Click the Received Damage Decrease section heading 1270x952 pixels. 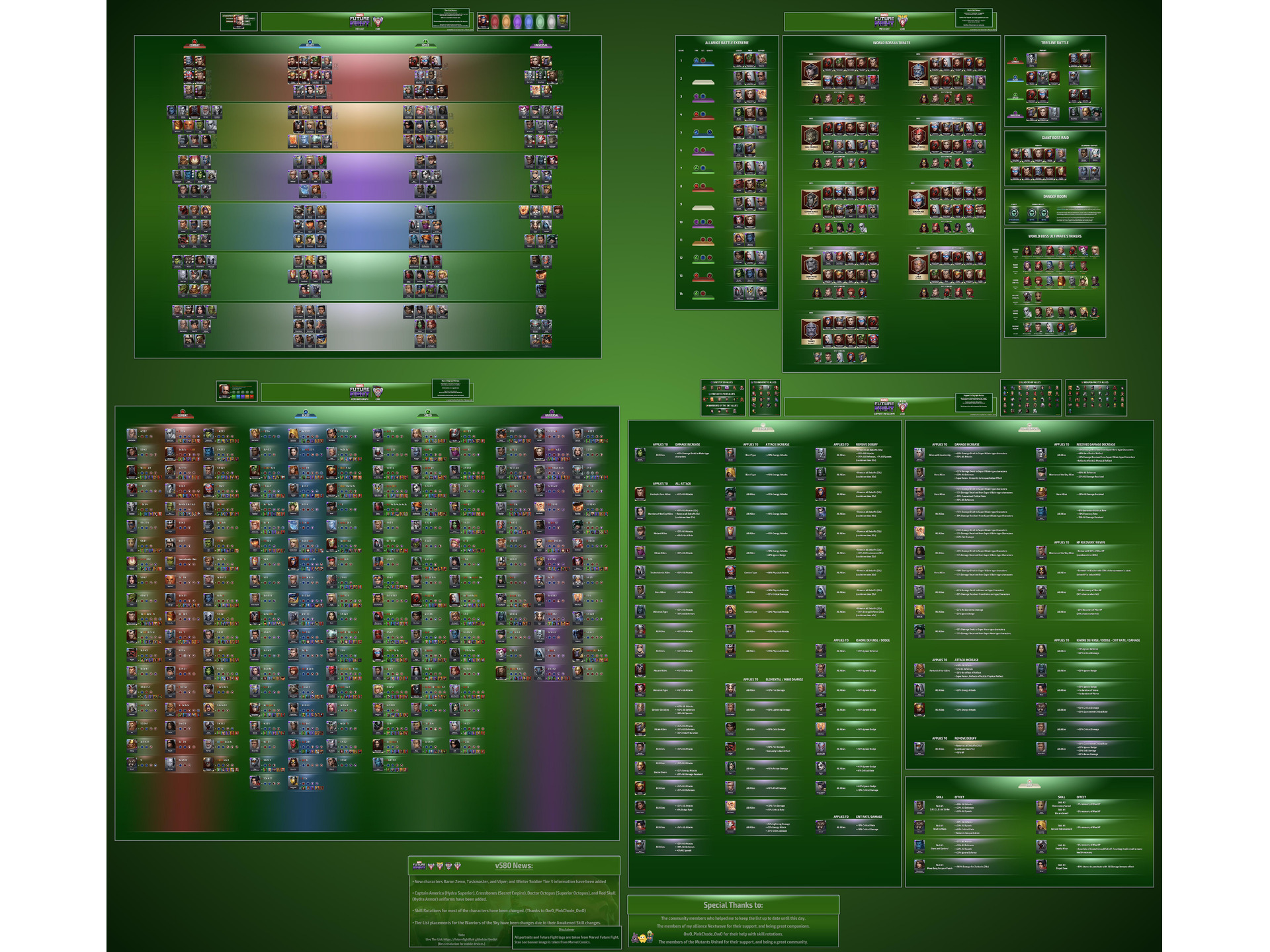click(x=1095, y=444)
